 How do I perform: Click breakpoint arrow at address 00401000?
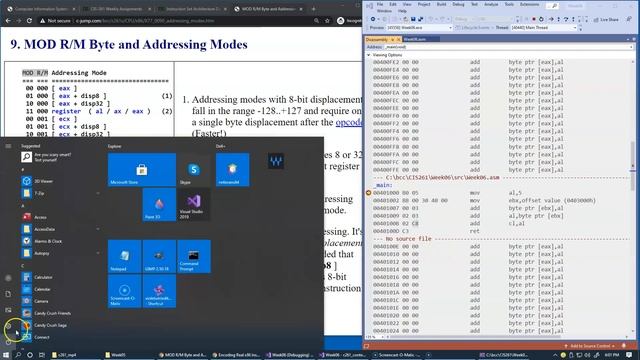(x=369, y=193)
